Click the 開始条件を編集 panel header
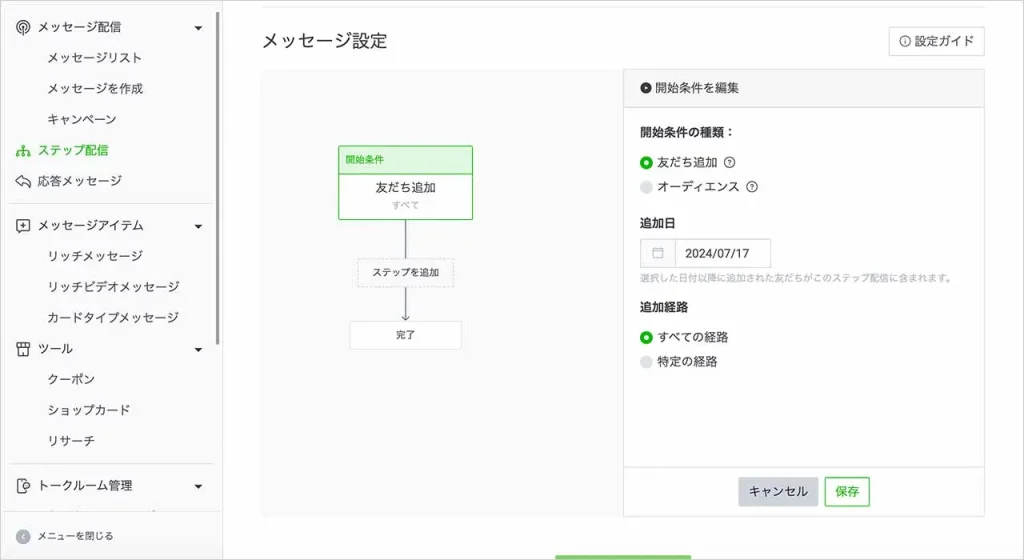The height and width of the screenshot is (560, 1024). coord(804,88)
